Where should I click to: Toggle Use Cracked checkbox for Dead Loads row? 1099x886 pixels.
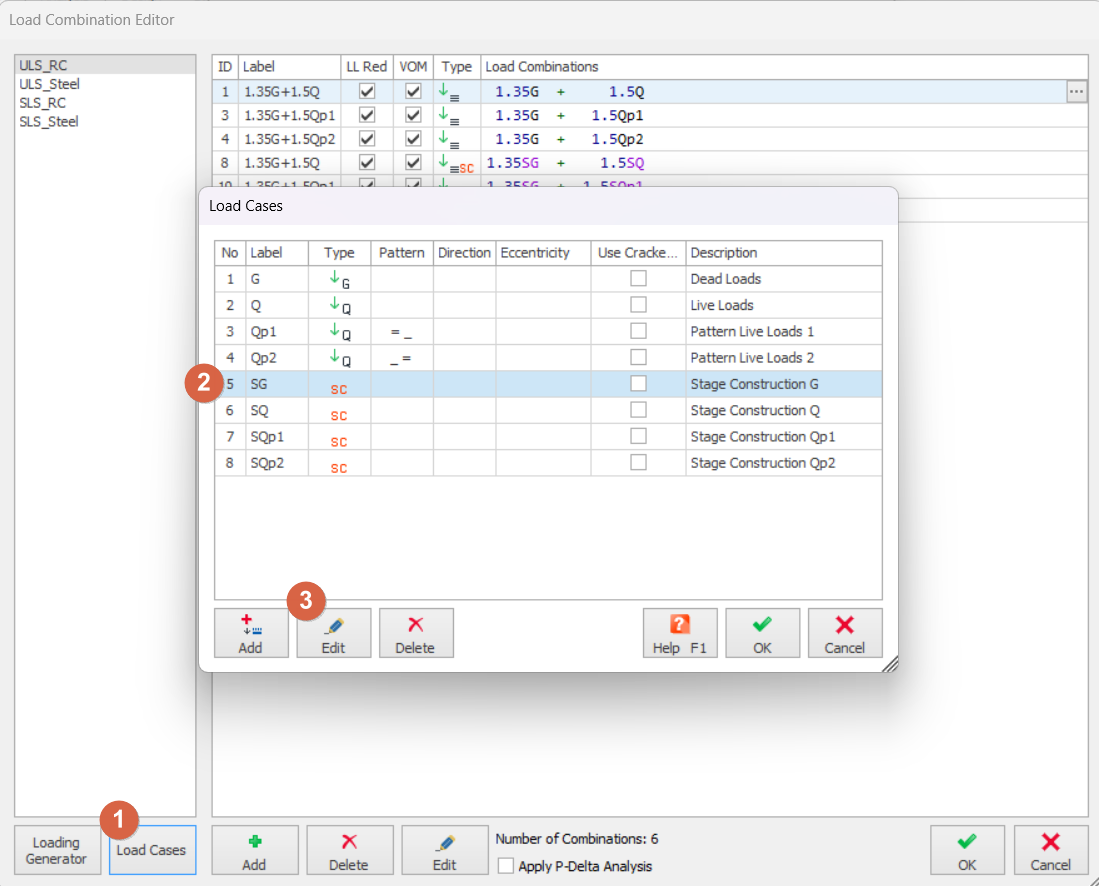pyautogui.click(x=638, y=279)
